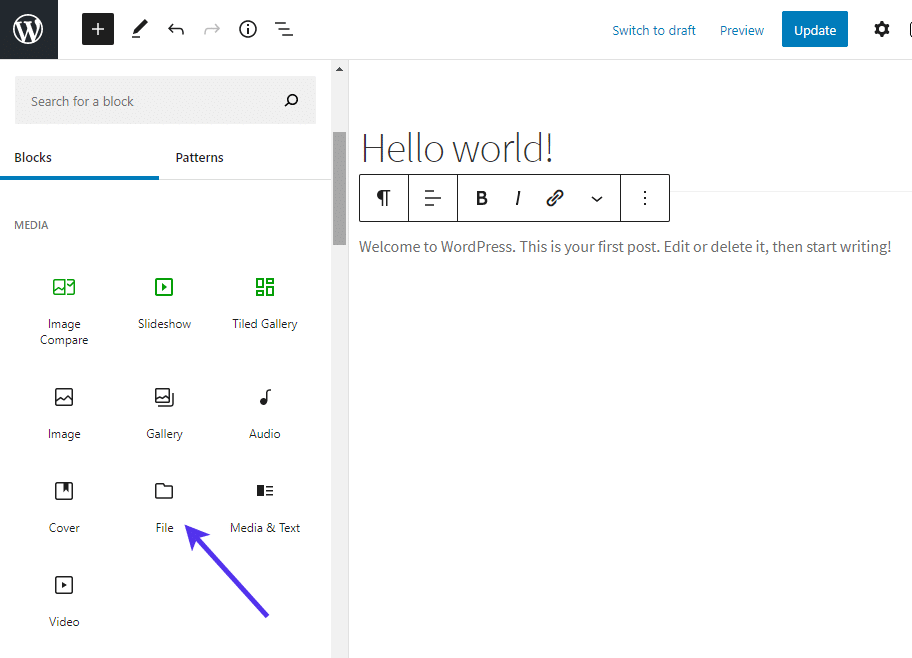This screenshot has width=912, height=658.
Task: Open the block options three-dot menu
Action: coord(645,198)
